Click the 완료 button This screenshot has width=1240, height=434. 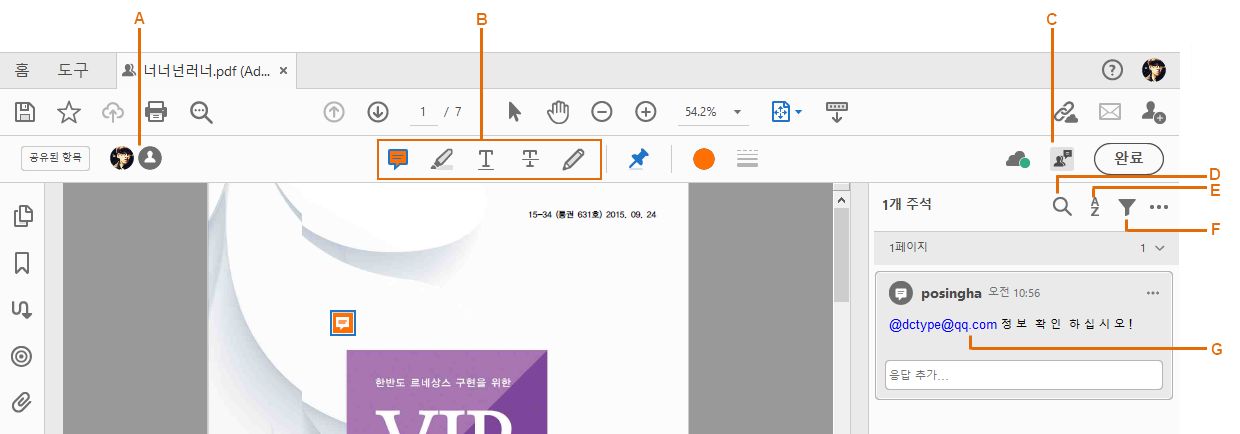click(x=1129, y=158)
